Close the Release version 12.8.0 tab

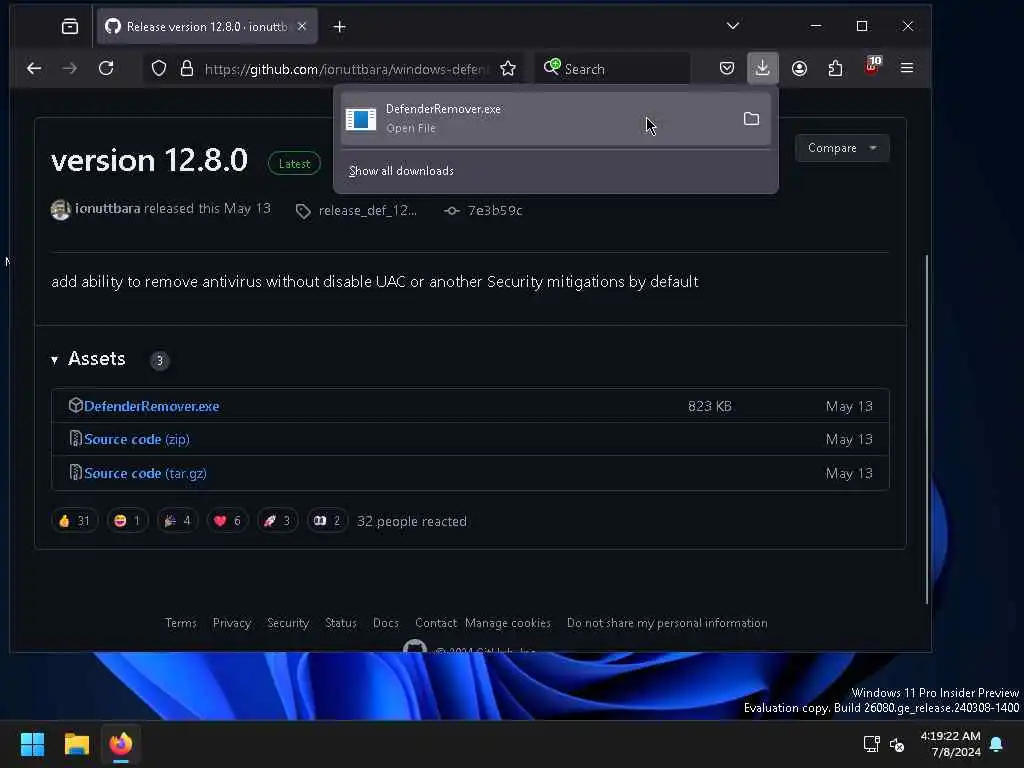302,26
